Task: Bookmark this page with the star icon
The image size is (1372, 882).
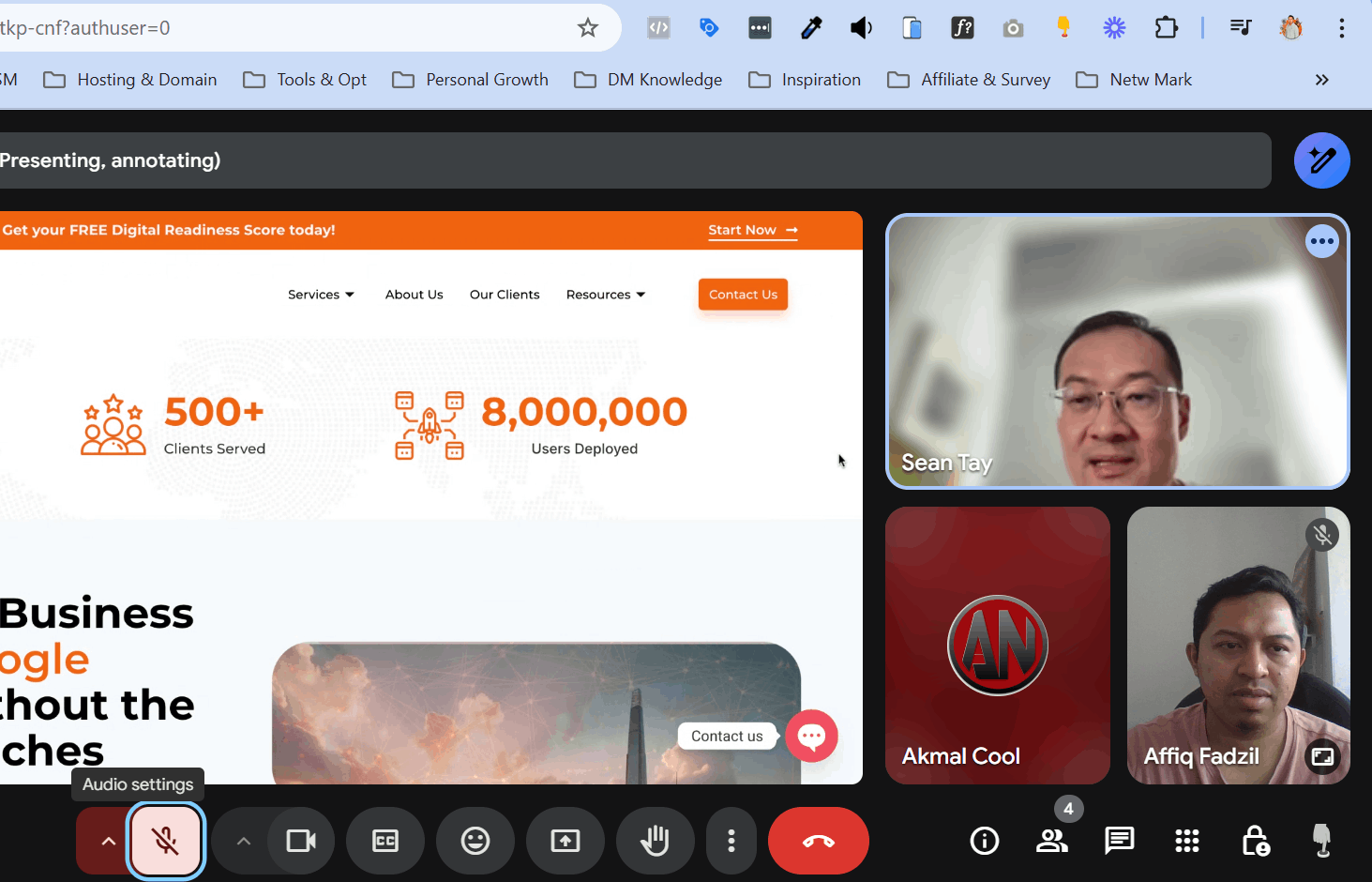Action: [588, 28]
